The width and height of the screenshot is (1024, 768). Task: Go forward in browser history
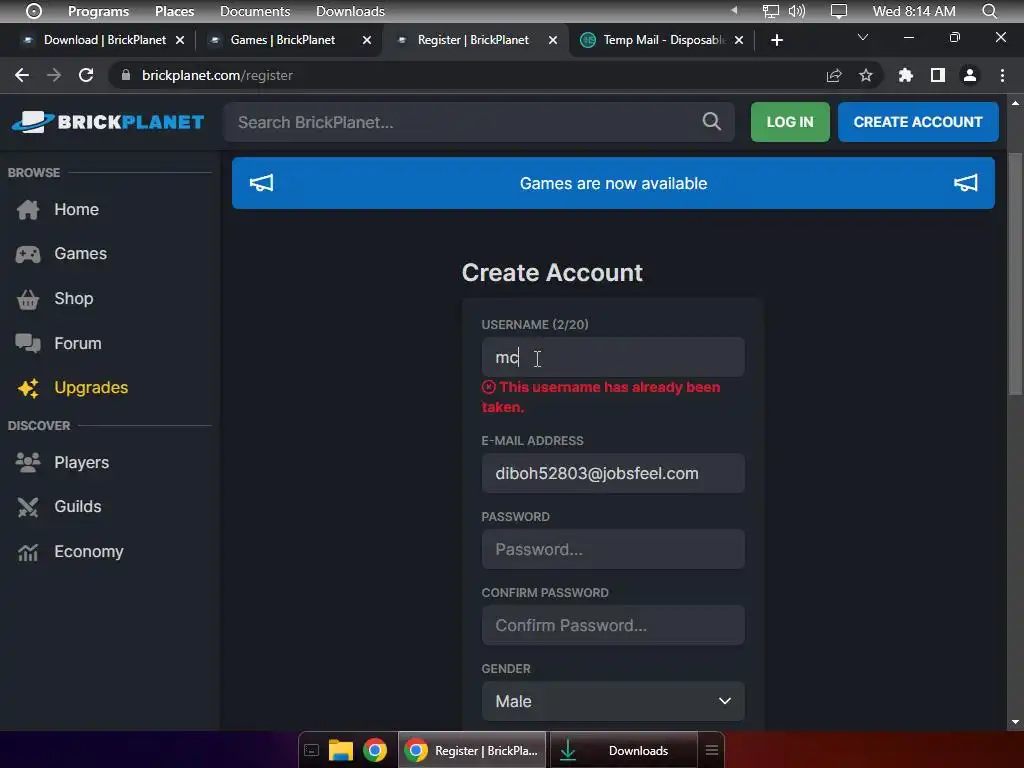(54, 75)
